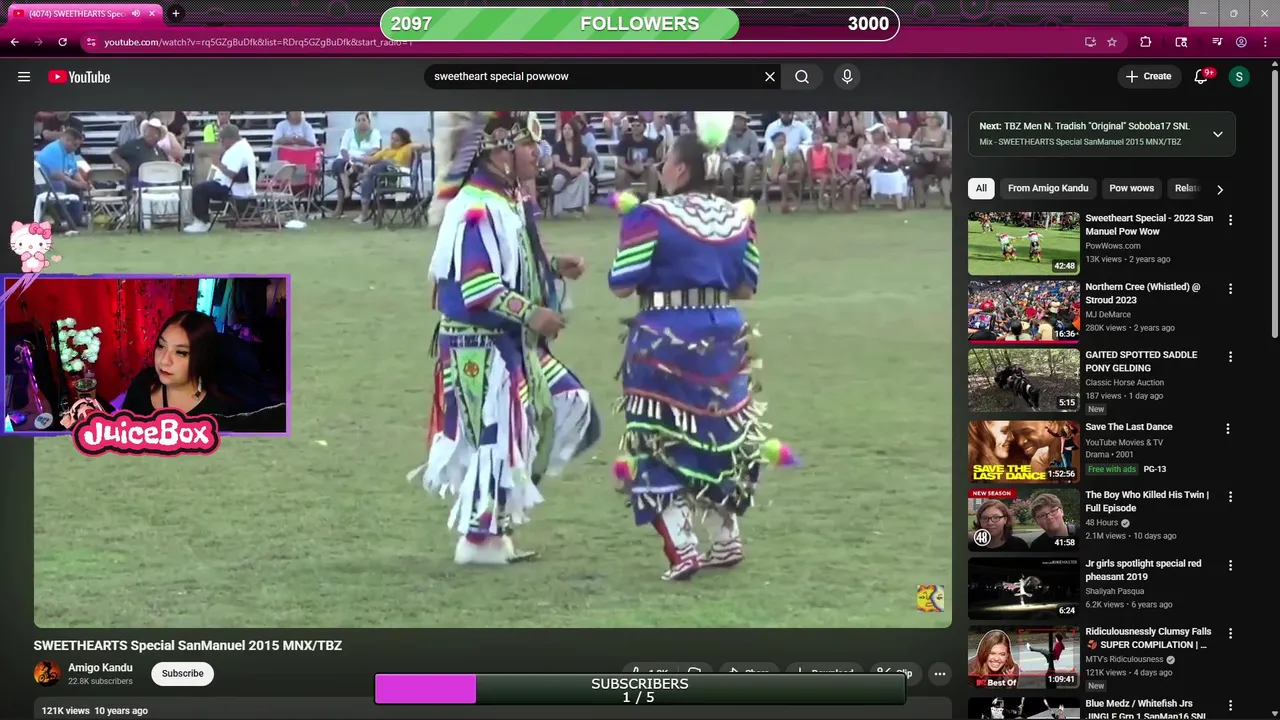Open the notifications bell
The width and height of the screenshot is (1280, 720).
point(1201,77)
